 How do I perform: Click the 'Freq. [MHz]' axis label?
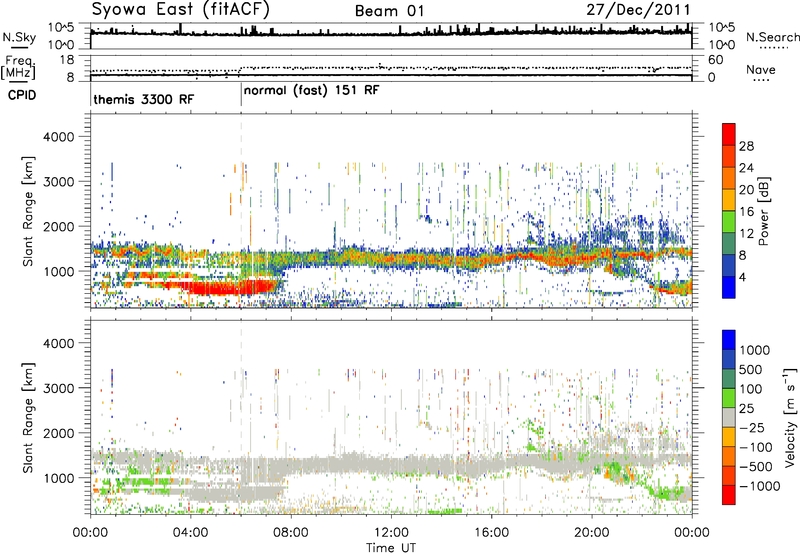tap(18, 68)
